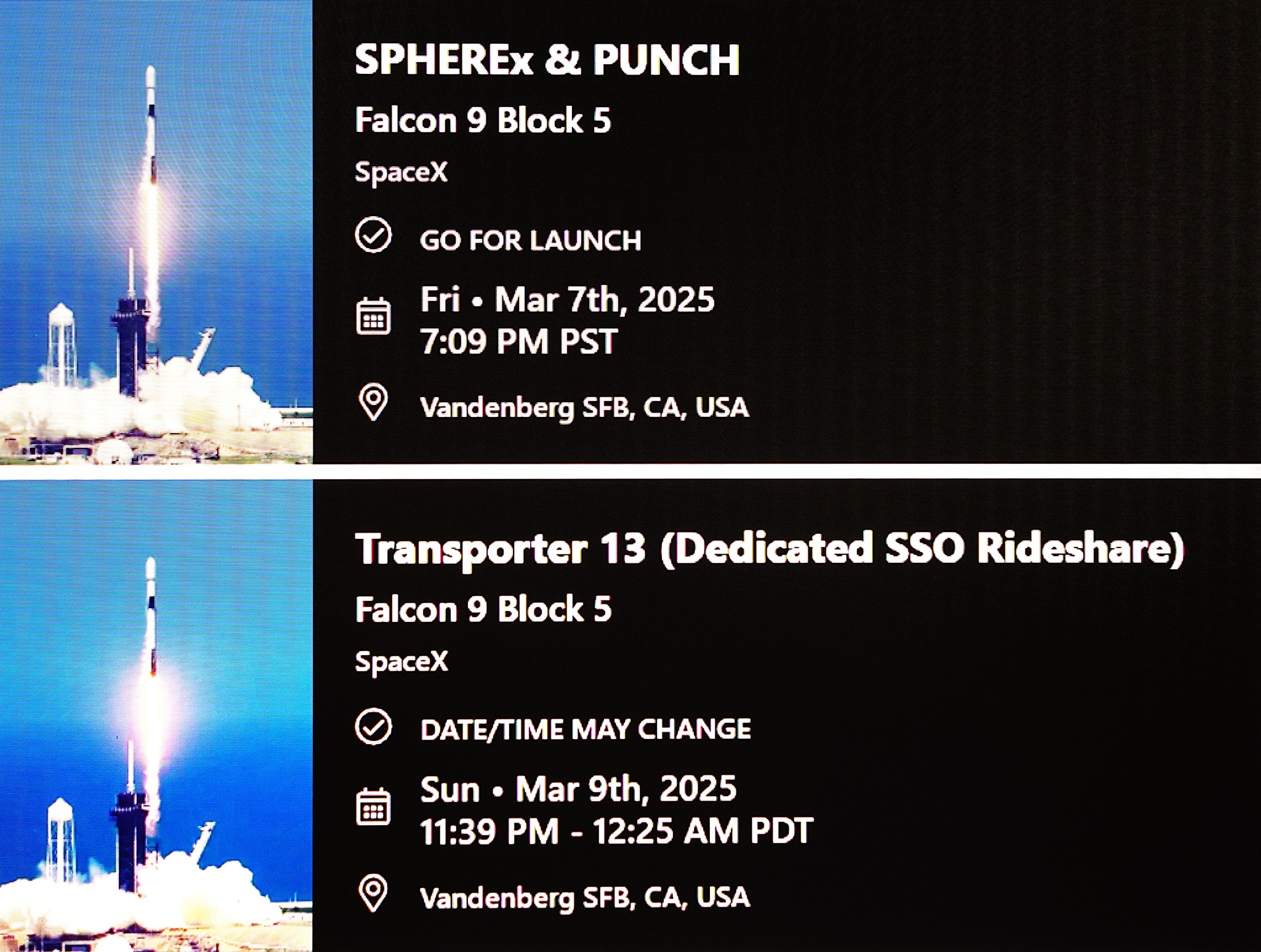1261x952 pixels.
Task: Select the SpaceX provider in the Transporter 13 card
Action: point(401,661)
